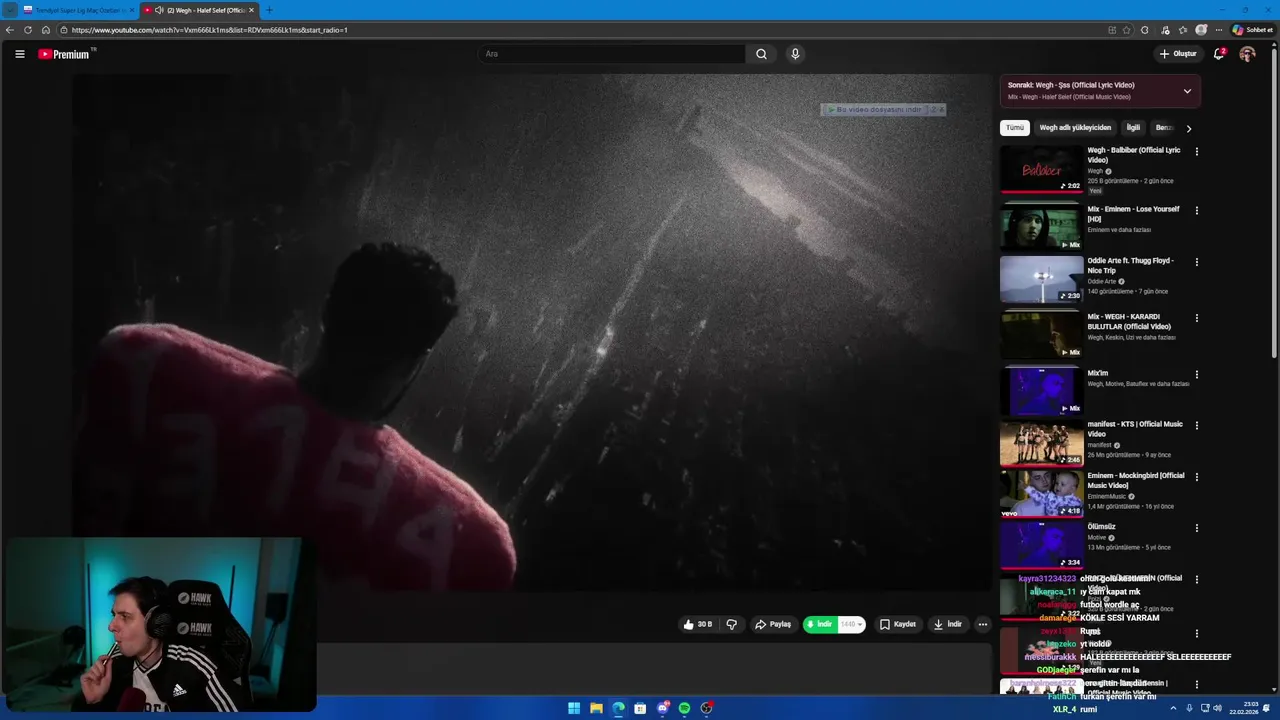Open the Mix'im playlist title
The width and height of the screenshot is (1280, 720).
1098,373
